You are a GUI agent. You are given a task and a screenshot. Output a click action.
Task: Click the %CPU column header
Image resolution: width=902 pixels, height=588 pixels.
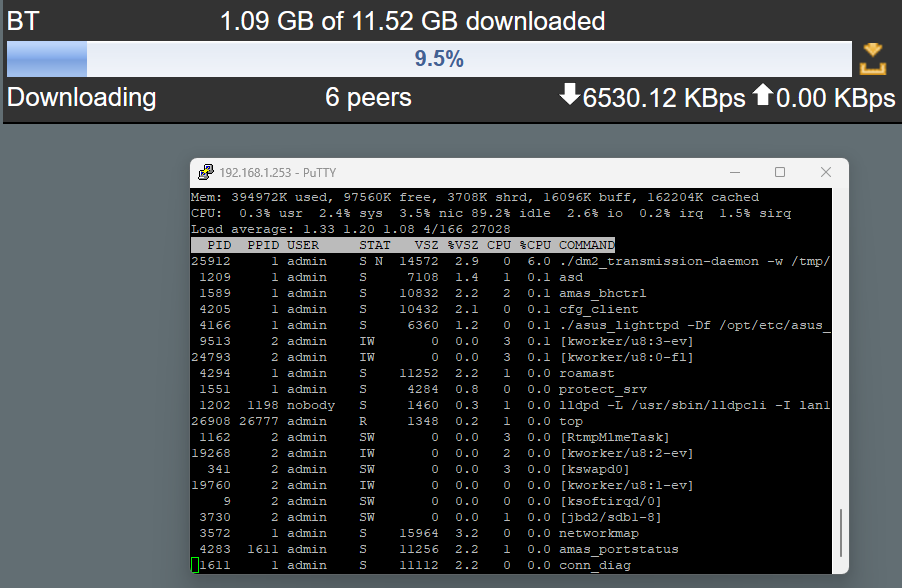[x=535, y=245]
